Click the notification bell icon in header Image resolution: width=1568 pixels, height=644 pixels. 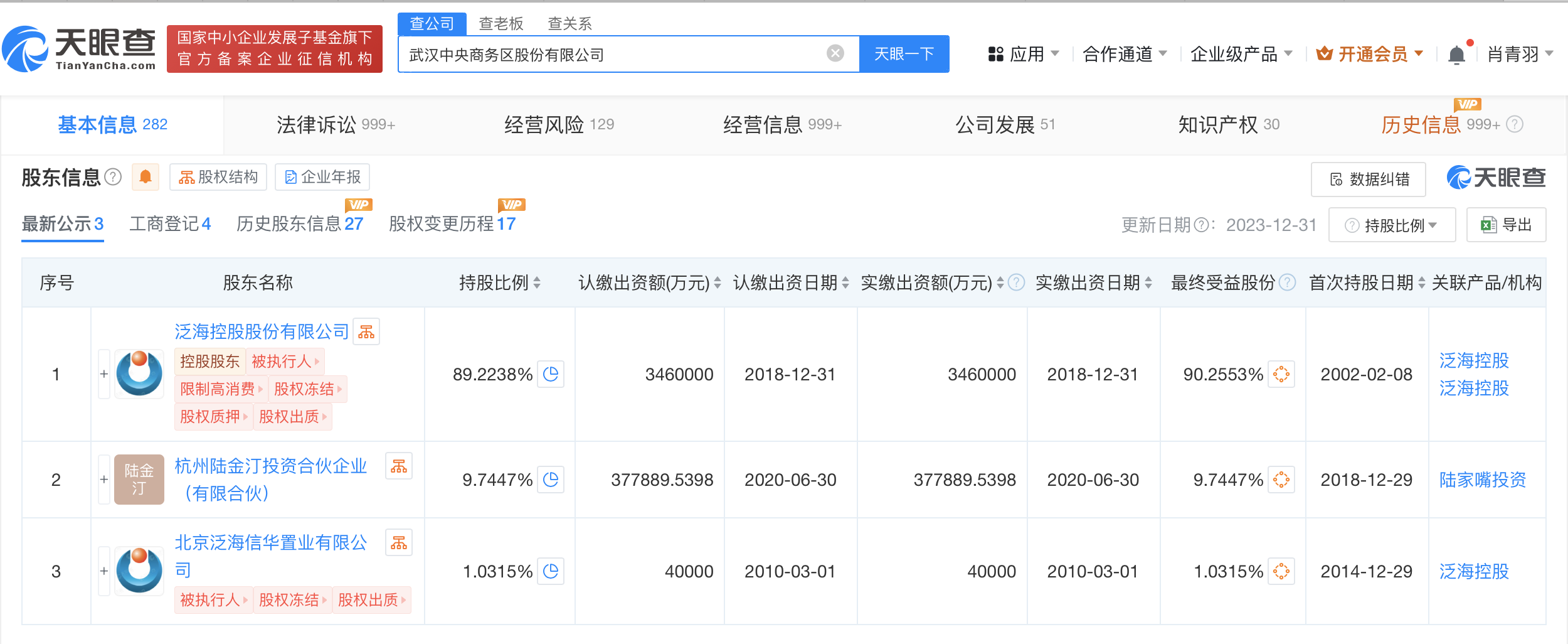tap(1456, 55)
